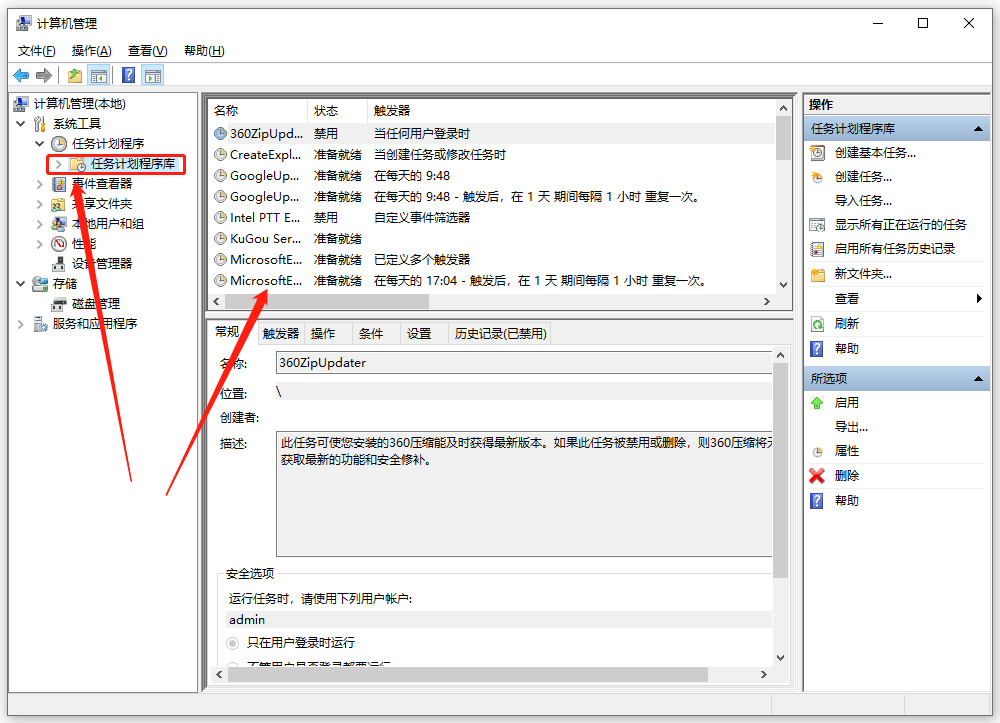This screenshot has height=723, width=1000.
Task: Collapse the 系统工具 tree node
Action: [21, 124]
